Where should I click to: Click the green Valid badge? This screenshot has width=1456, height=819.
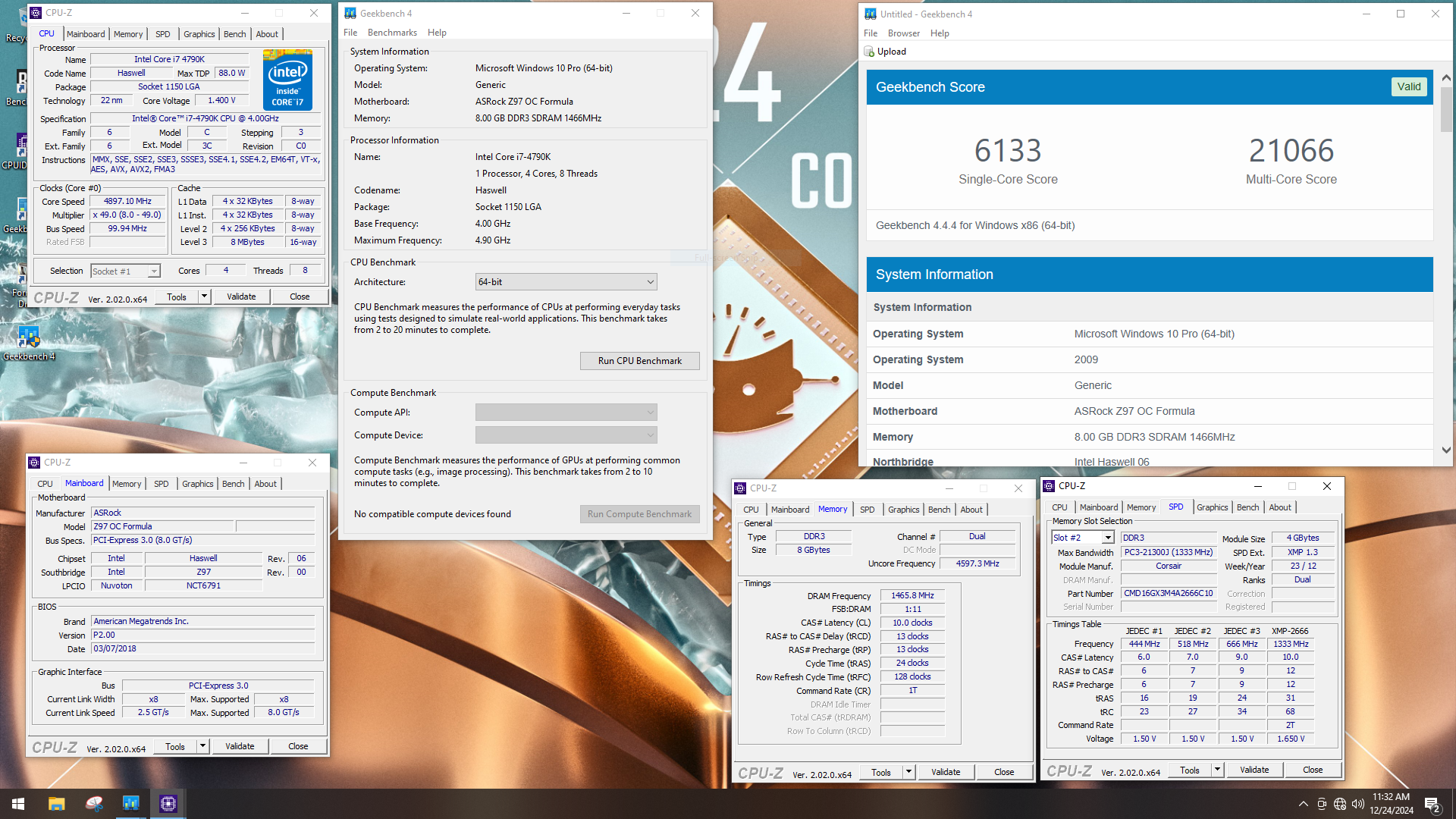1409,86
